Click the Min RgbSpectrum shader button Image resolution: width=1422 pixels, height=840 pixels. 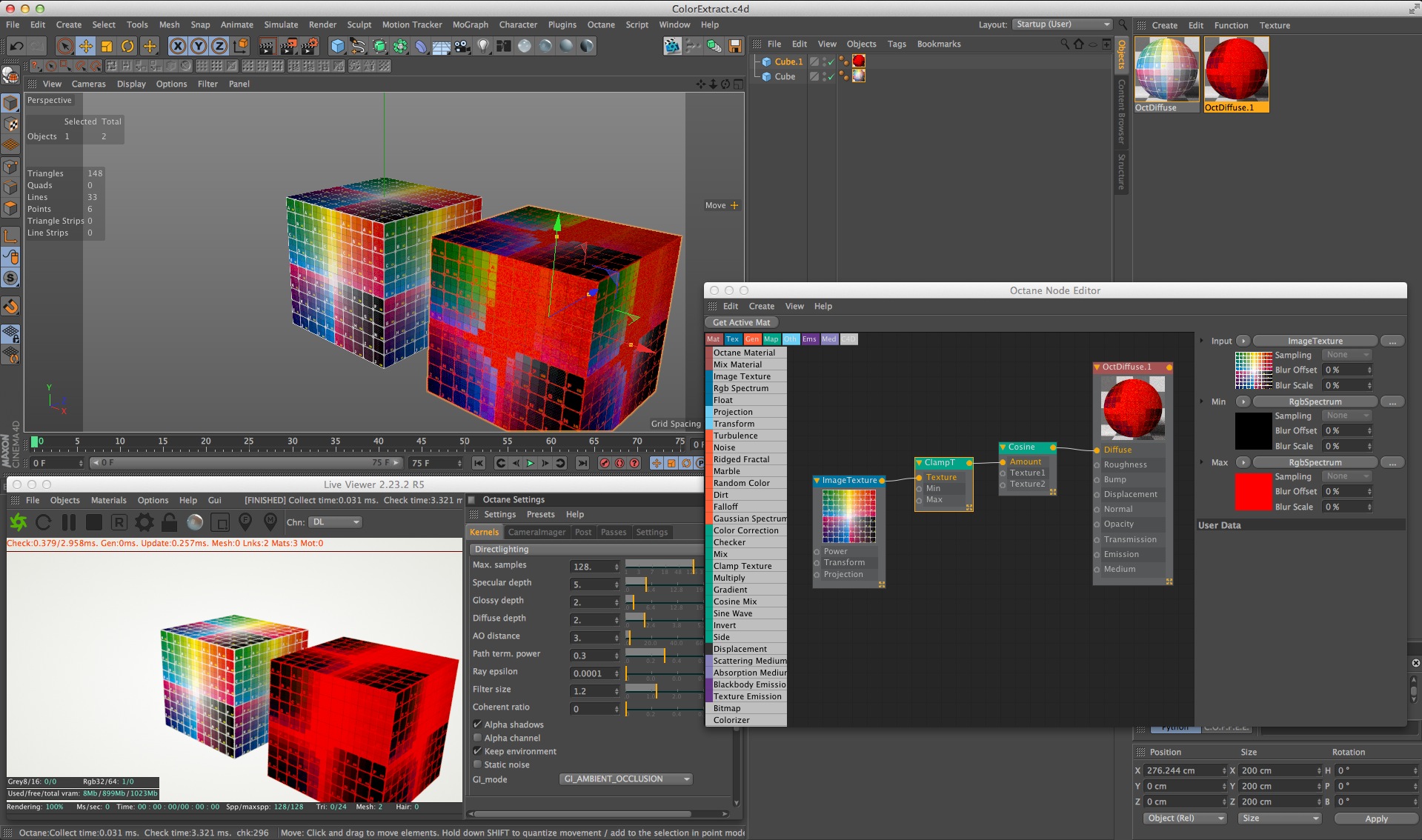(x=1315, y=402)
